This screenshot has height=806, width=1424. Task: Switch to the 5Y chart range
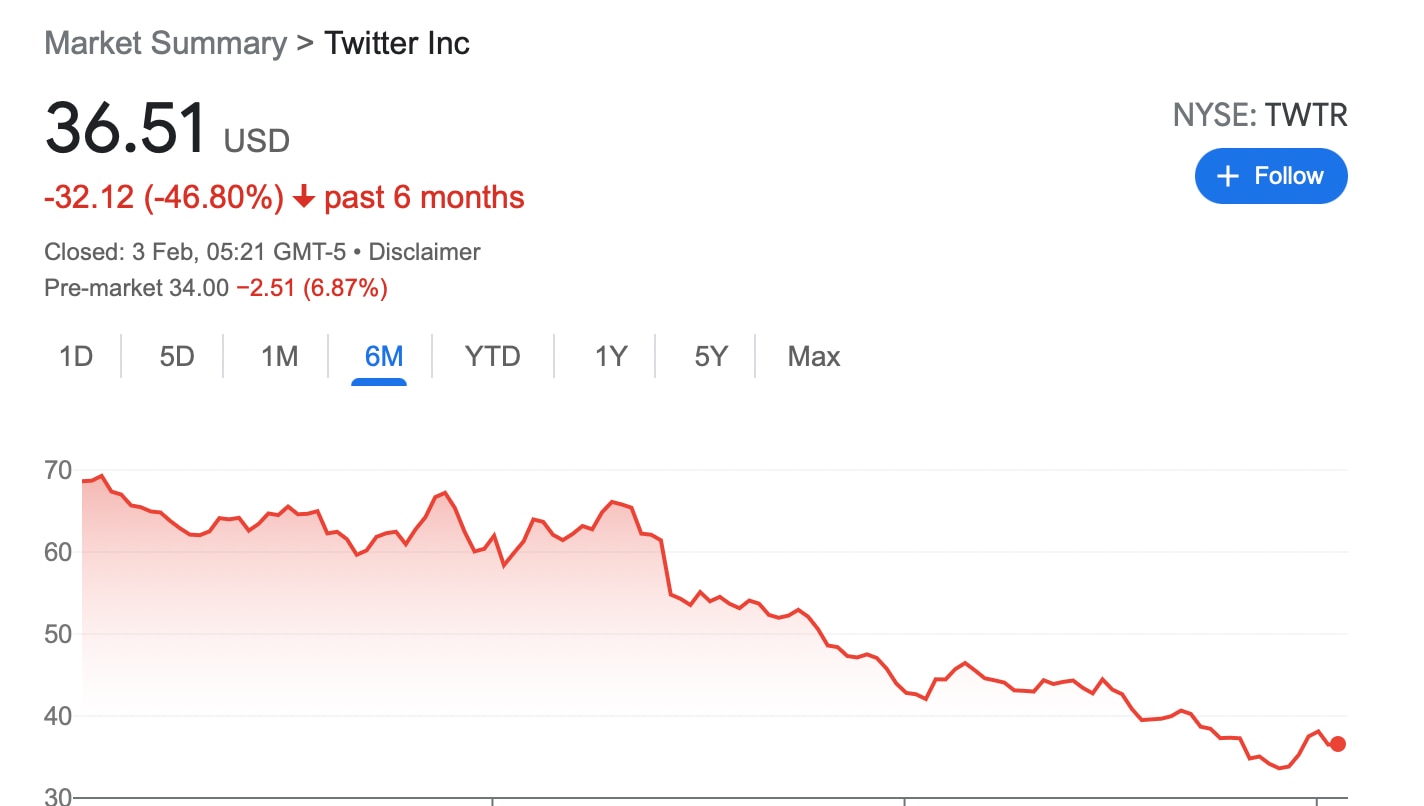click(x=711, y=357)
